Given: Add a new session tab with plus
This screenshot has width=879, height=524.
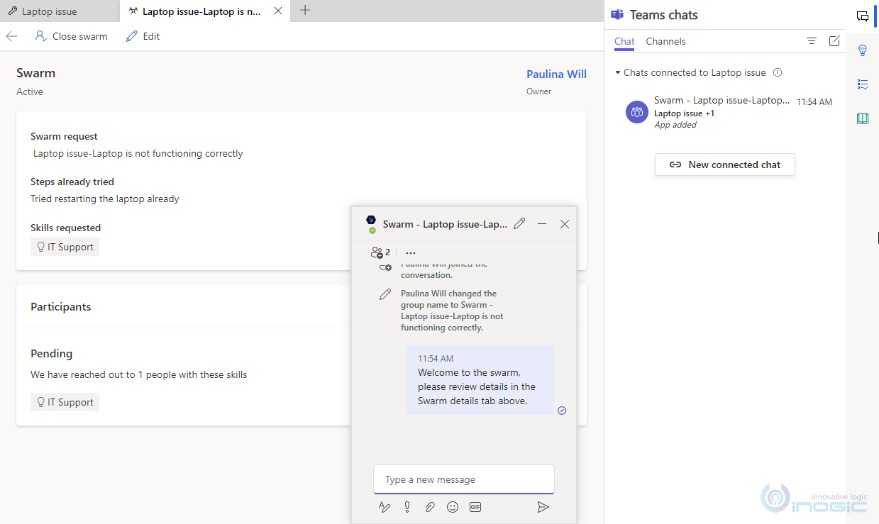Looking at the screenshot, I should click(x=305, y=10).
